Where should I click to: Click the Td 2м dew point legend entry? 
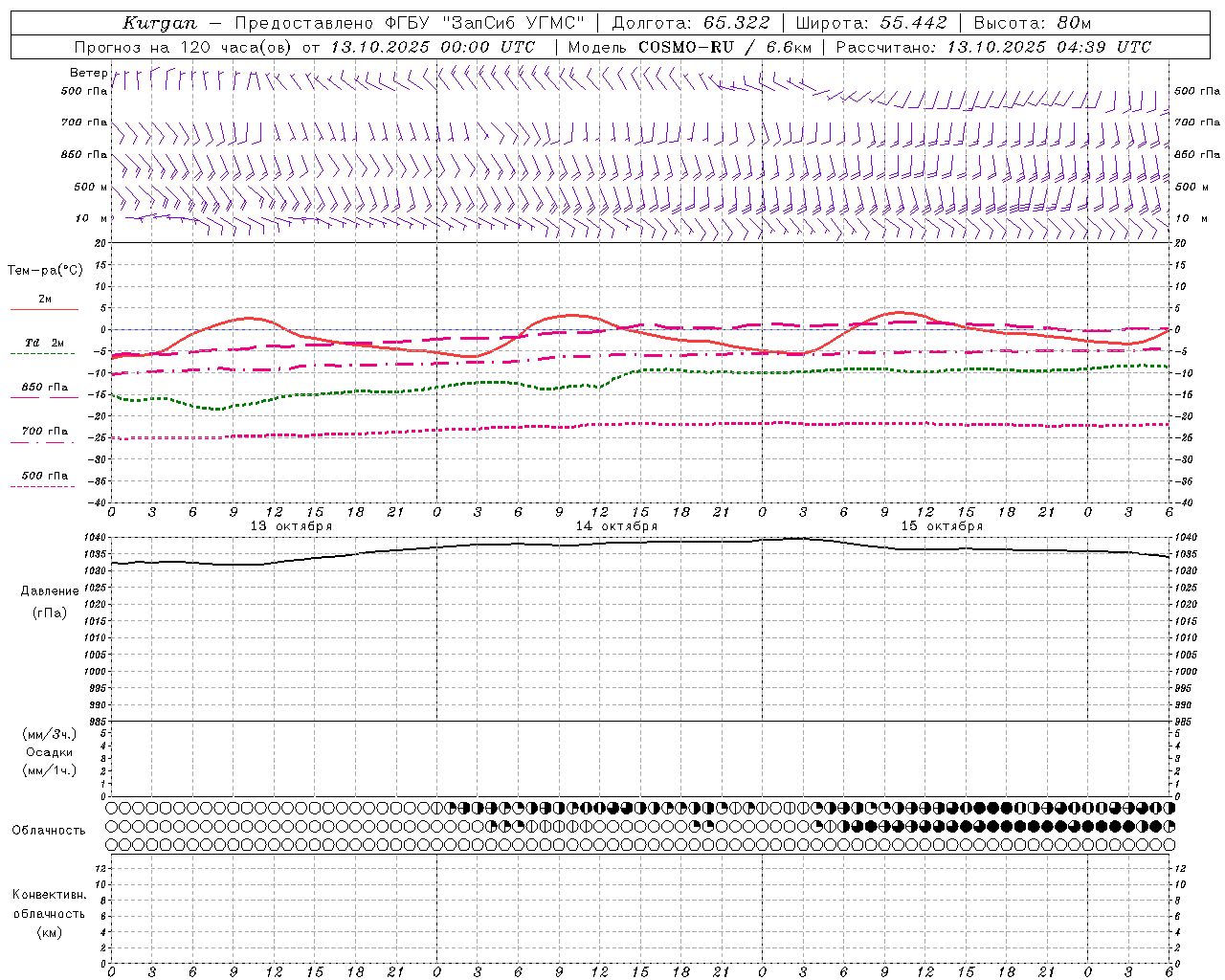[x=45, y=343]
